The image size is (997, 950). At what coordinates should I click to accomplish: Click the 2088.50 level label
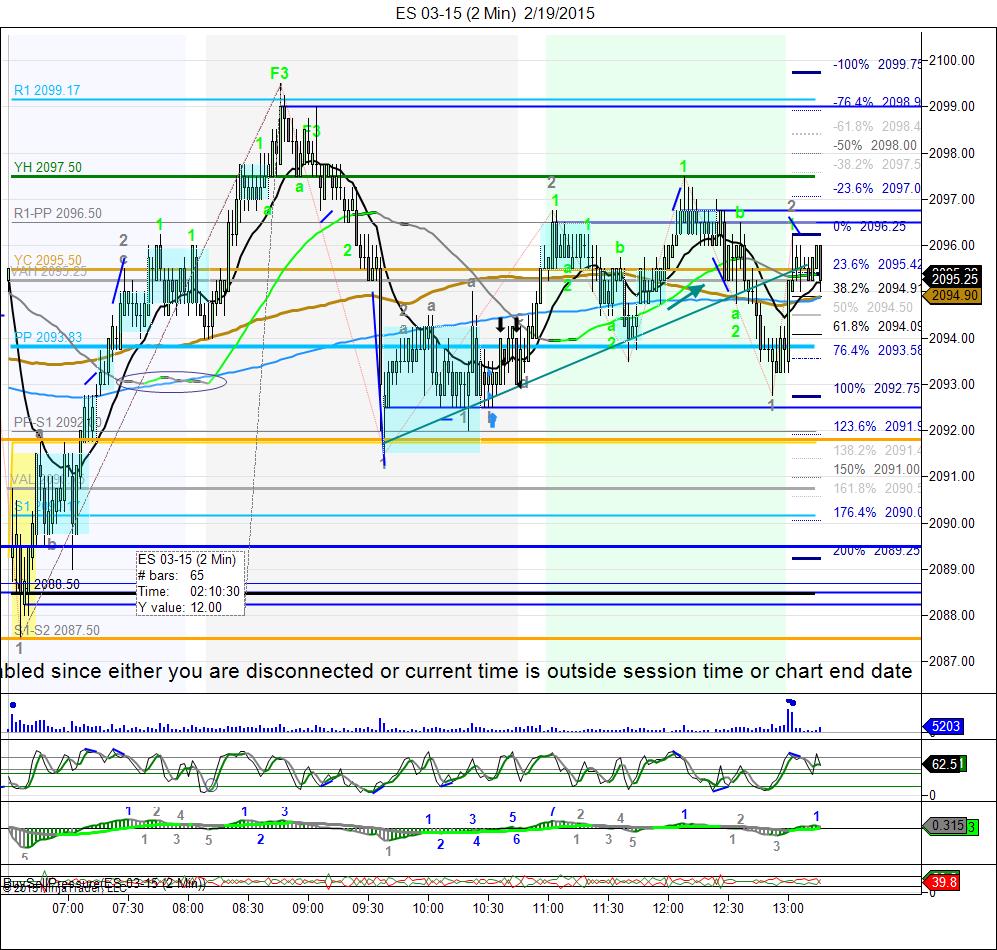tap(57, 584)
